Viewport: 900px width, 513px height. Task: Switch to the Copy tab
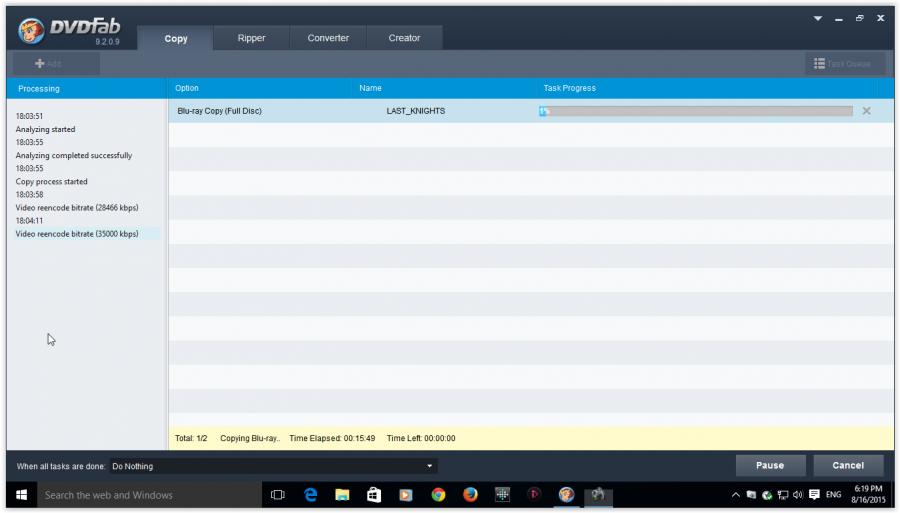pos(176,38)
